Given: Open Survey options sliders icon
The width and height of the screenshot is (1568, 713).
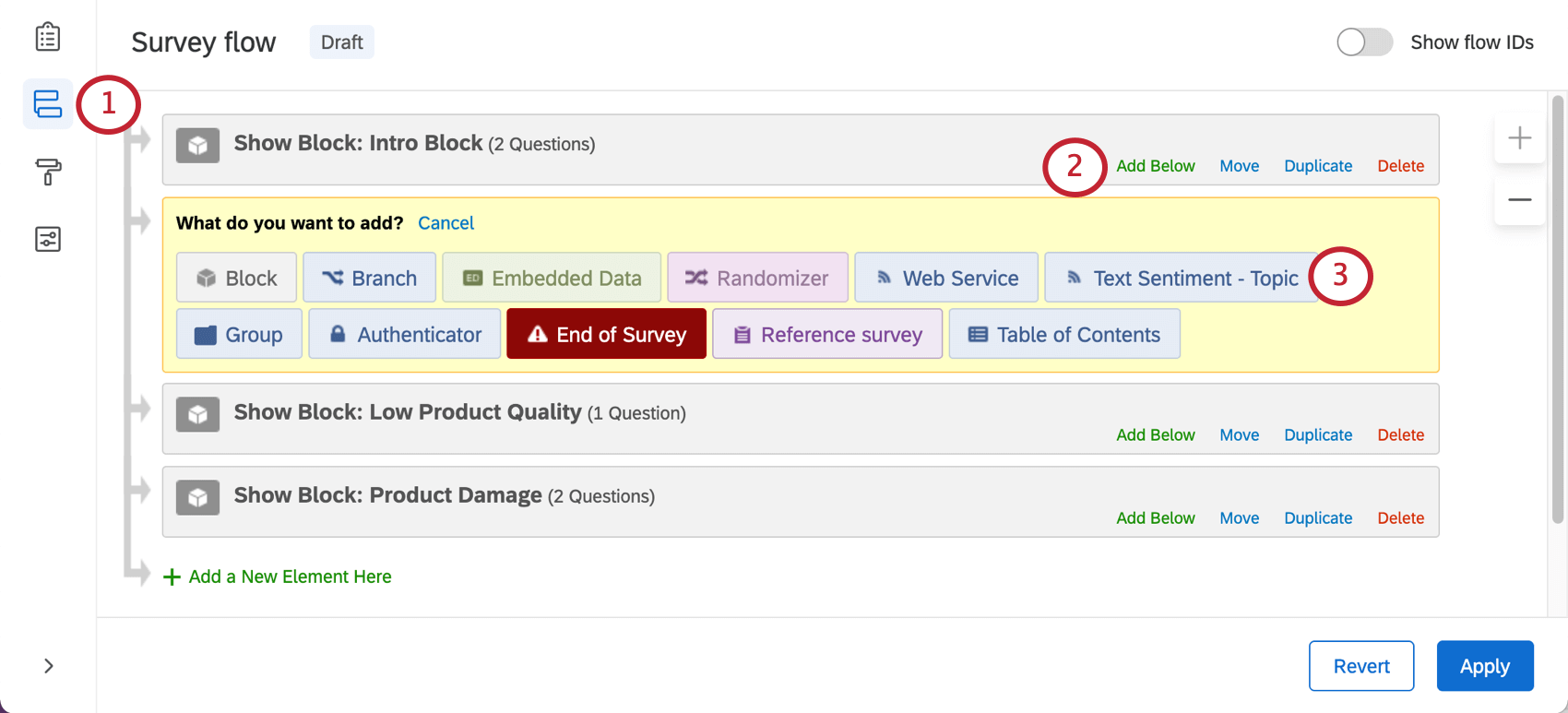Looking at the screenshot, I should (48, 240).
